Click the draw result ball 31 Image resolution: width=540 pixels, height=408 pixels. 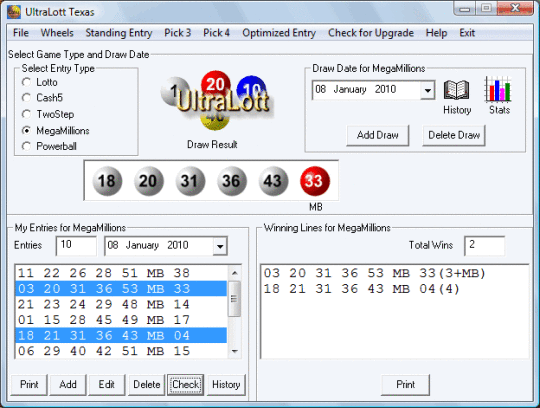190,181
